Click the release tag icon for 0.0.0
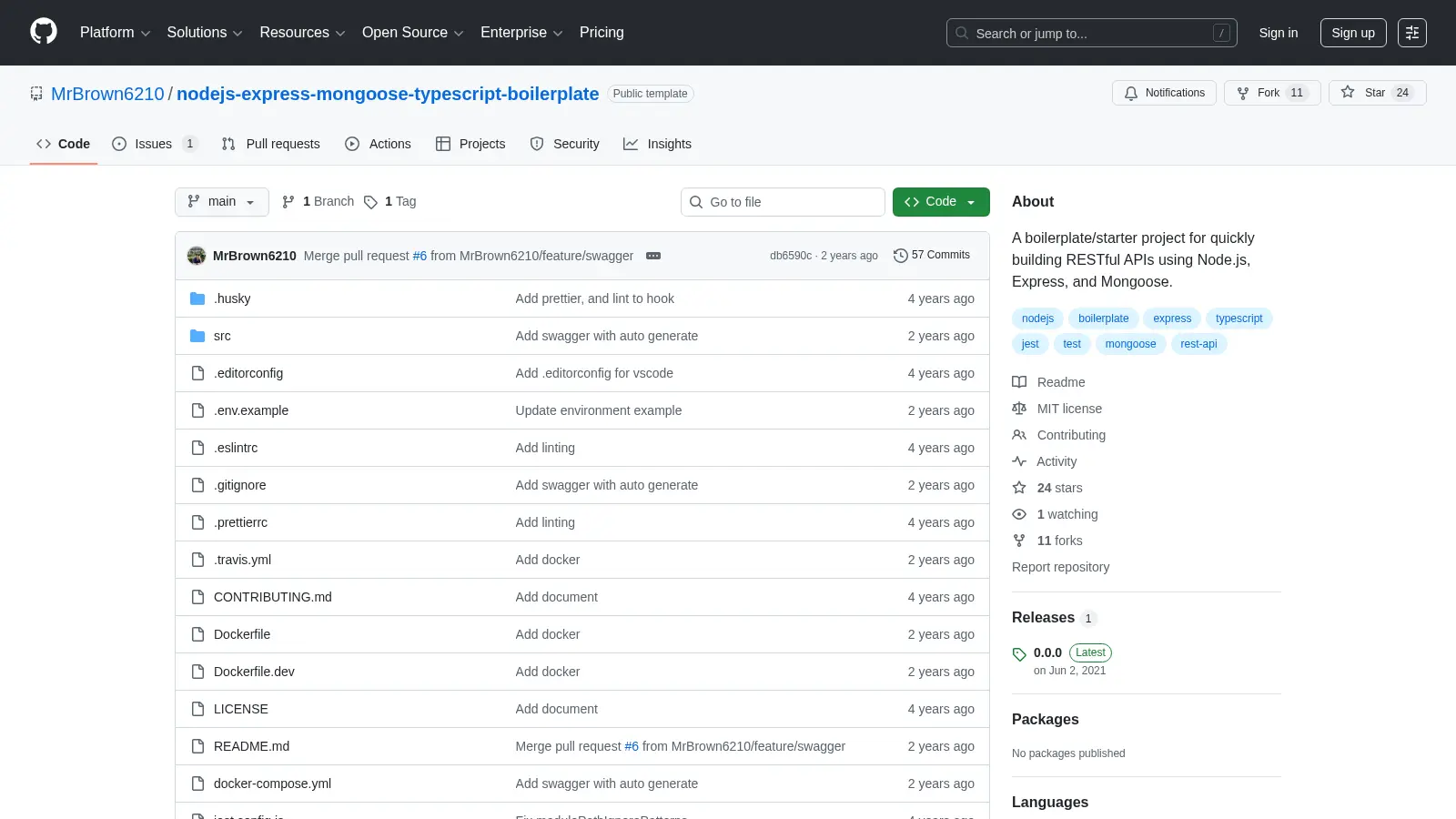 pos(1019,654)
